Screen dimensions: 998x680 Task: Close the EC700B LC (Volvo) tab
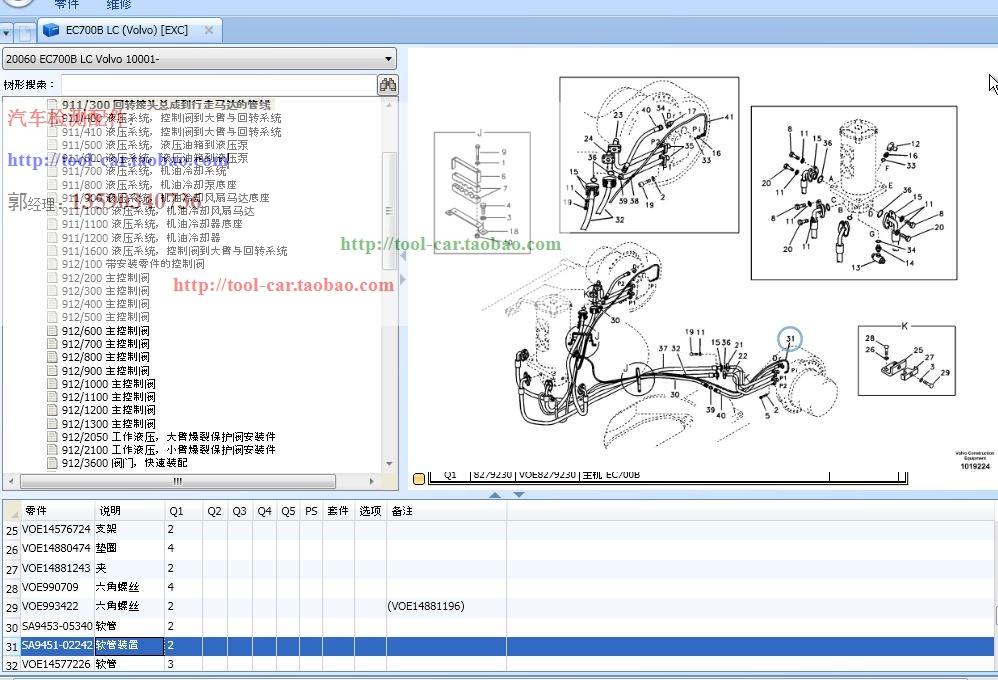(208, 30)
